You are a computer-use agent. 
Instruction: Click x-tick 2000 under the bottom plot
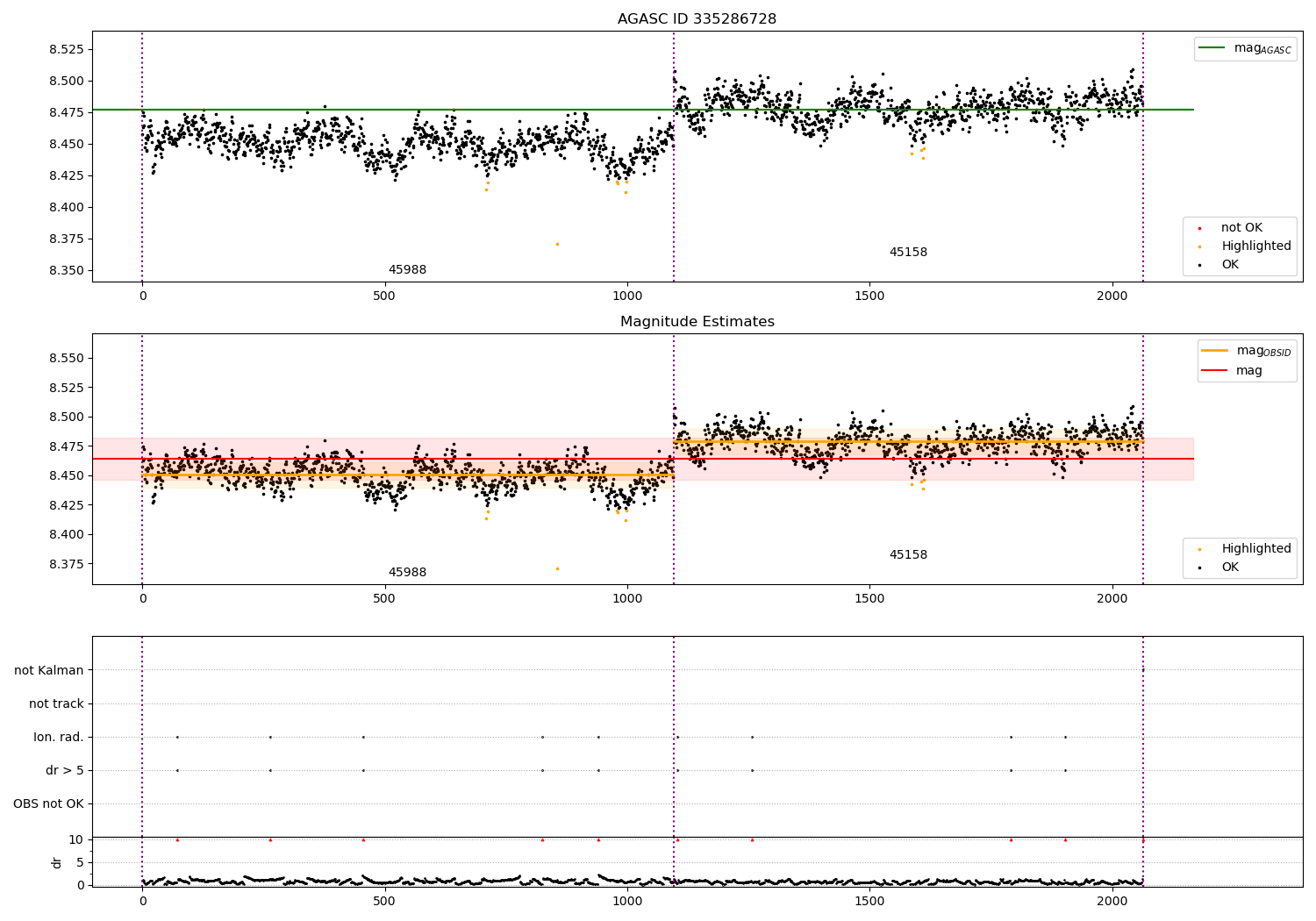coord(1112,901)
